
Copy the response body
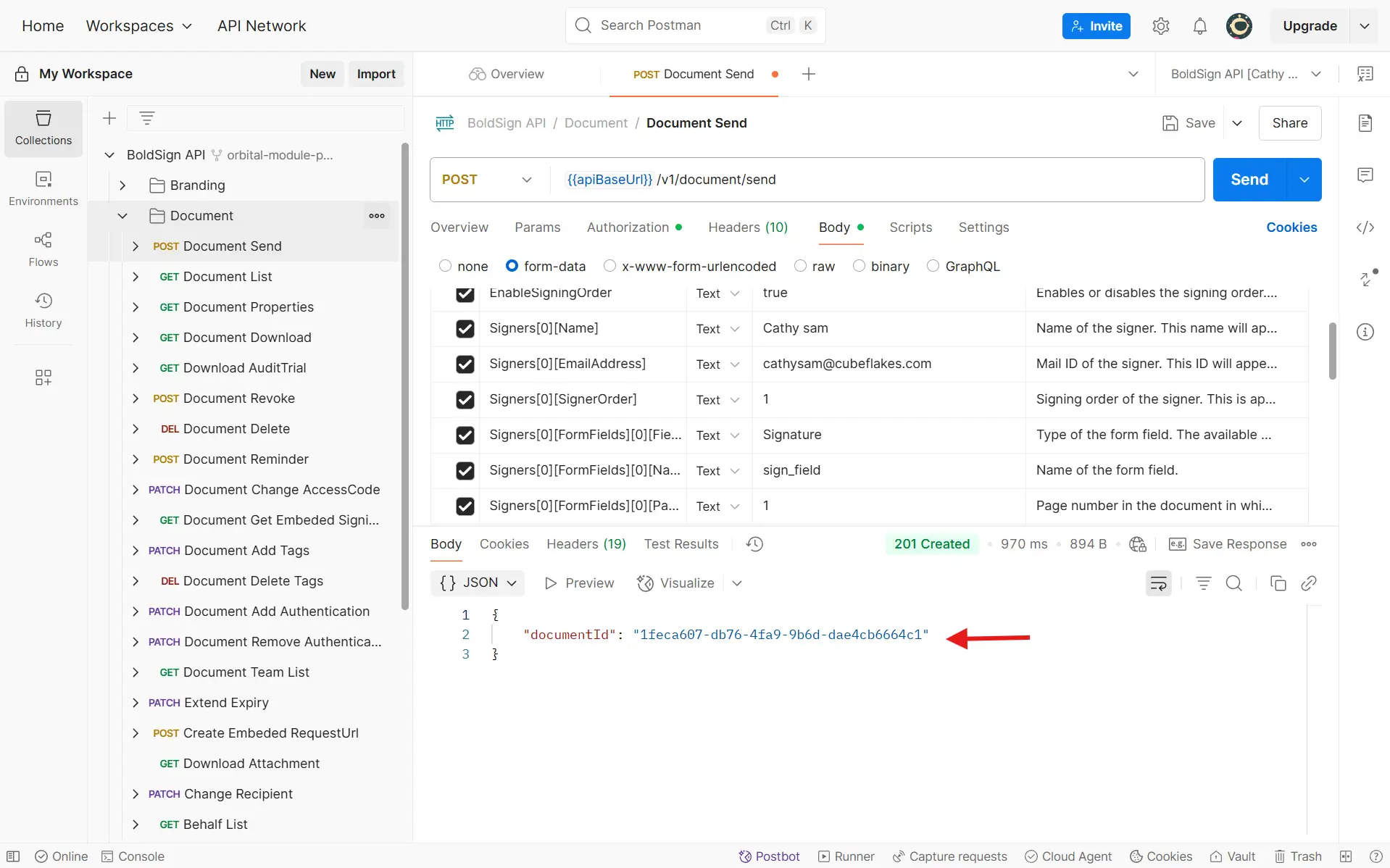click(x=1278, y=583)
